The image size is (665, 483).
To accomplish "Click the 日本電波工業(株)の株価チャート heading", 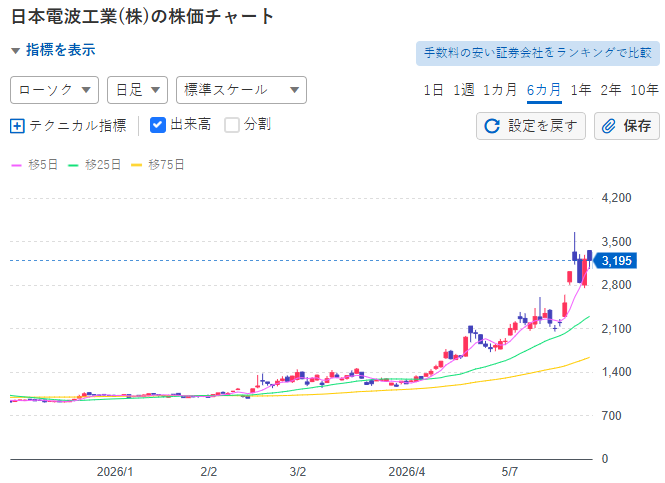I will 142,17.
